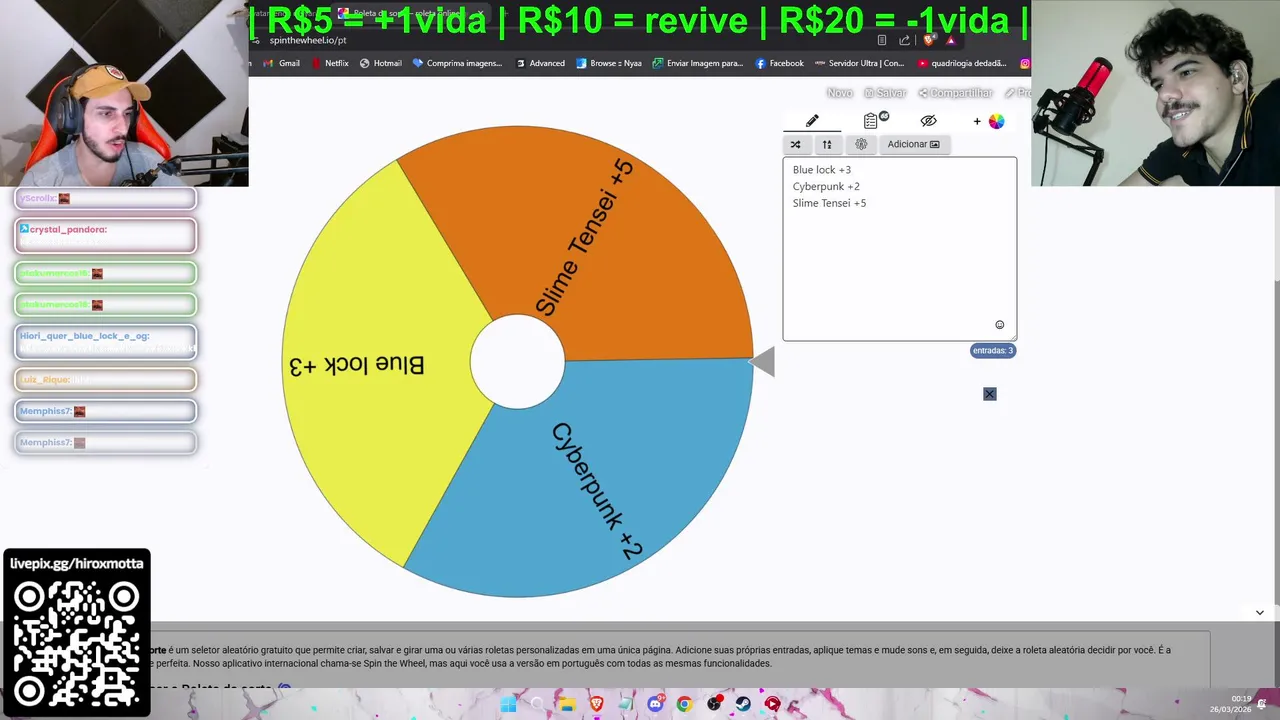1280x720 pixels.
Task: Sort the wheel entries
Action: click(x=827, y=144)
